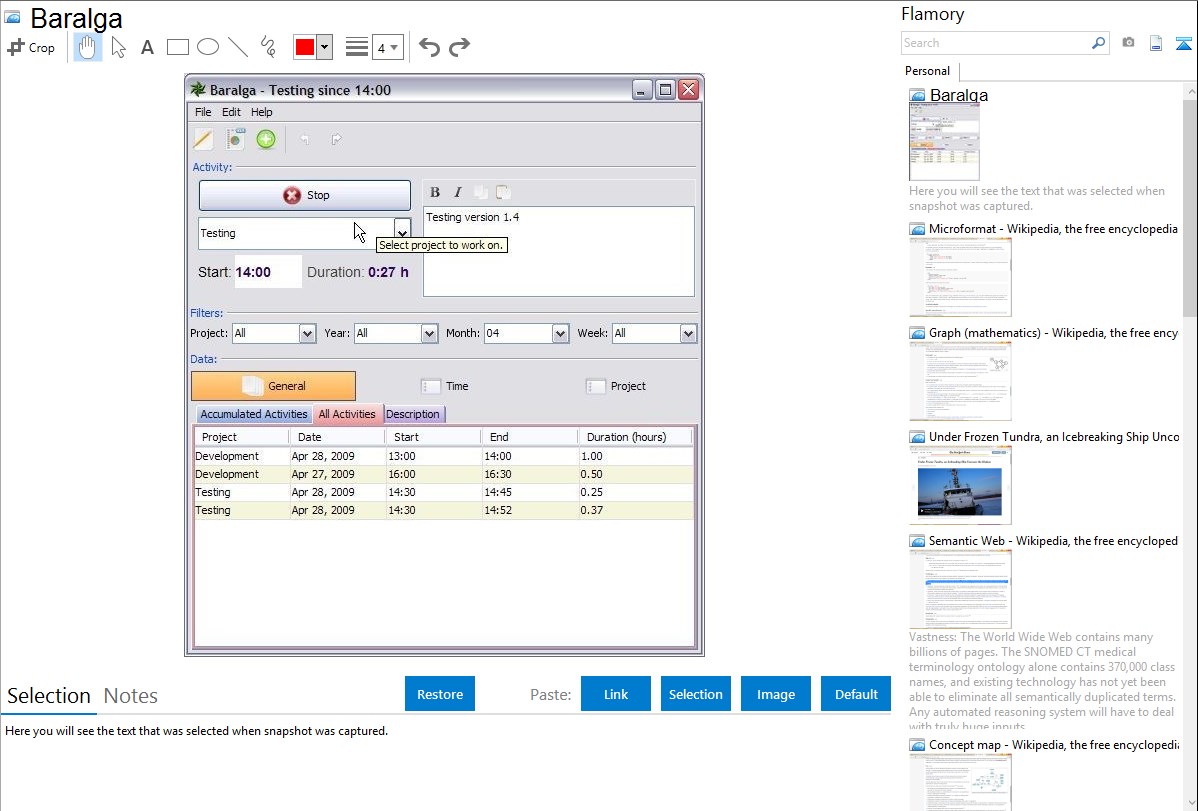This screenshot has width=1198, height=811.
Task: Click the red annotation color swatch
Action: coord(305,47)
